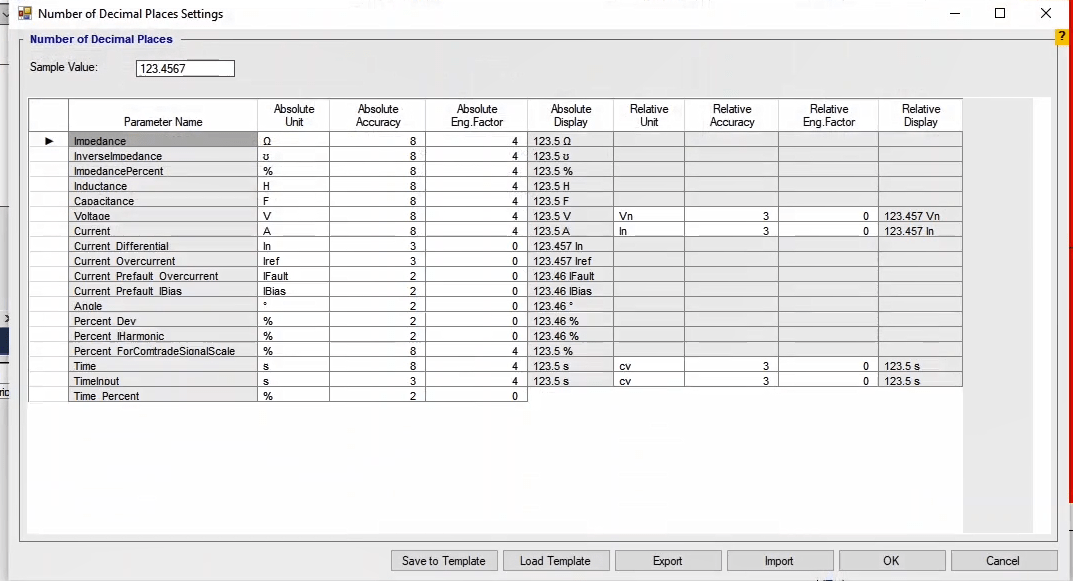Click the Save to Template button
This screenshot has height=581, width=1073.
[444, 561]
